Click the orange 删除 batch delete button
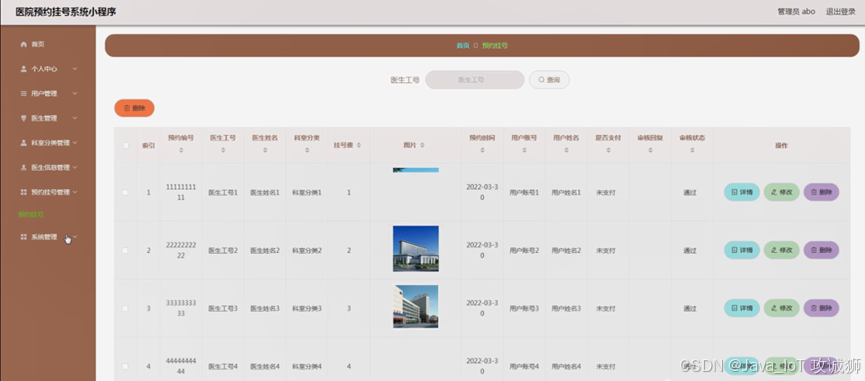865x381 pixels. point(134,108)
